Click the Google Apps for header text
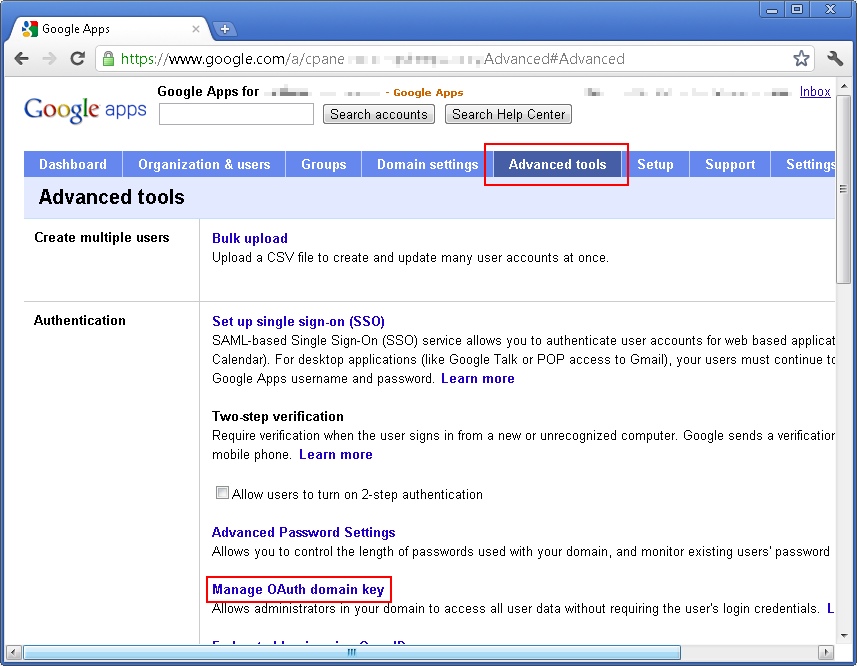 point(208,91)
